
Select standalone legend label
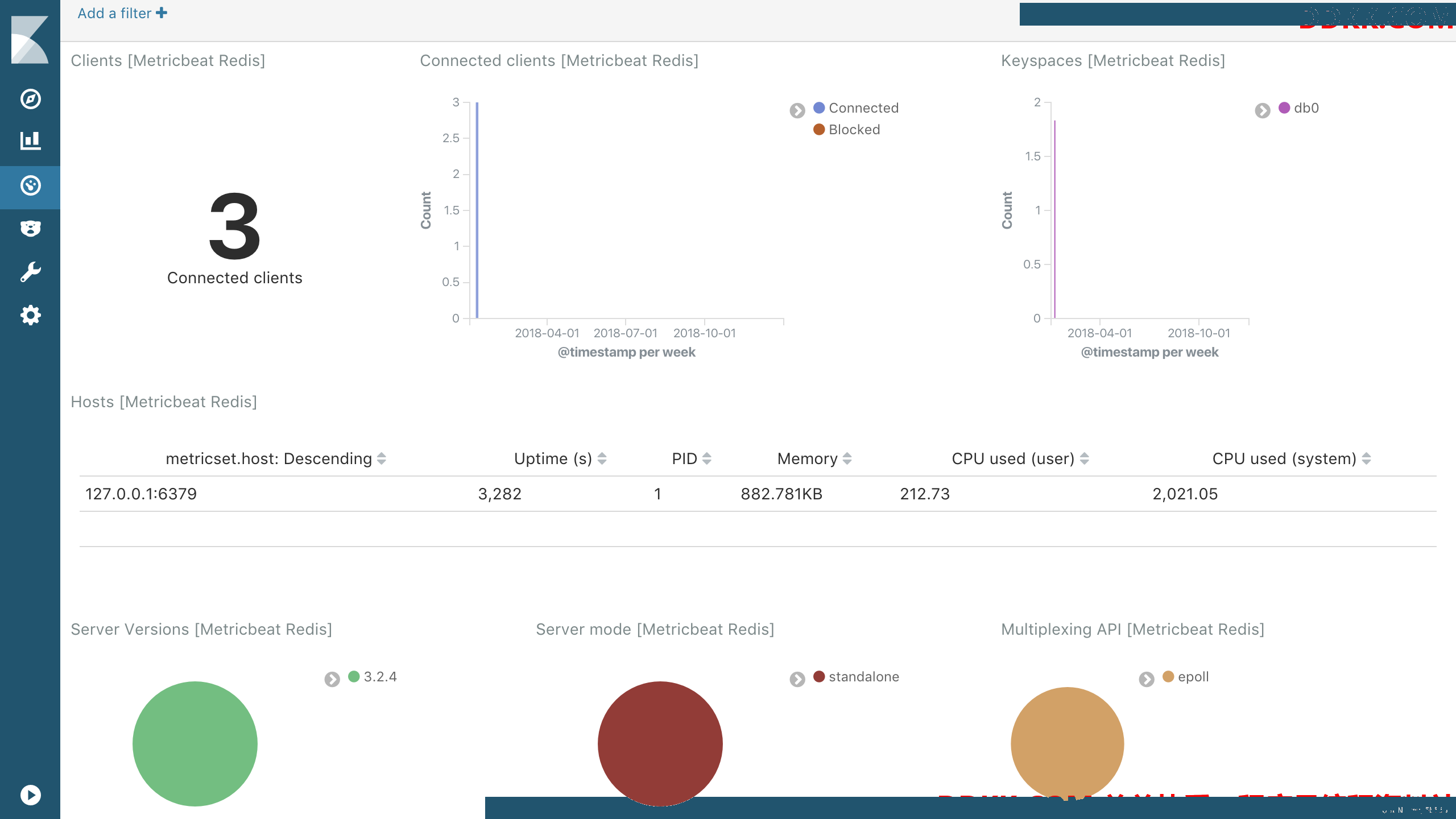pyautogui.click(x=864, y=677)
